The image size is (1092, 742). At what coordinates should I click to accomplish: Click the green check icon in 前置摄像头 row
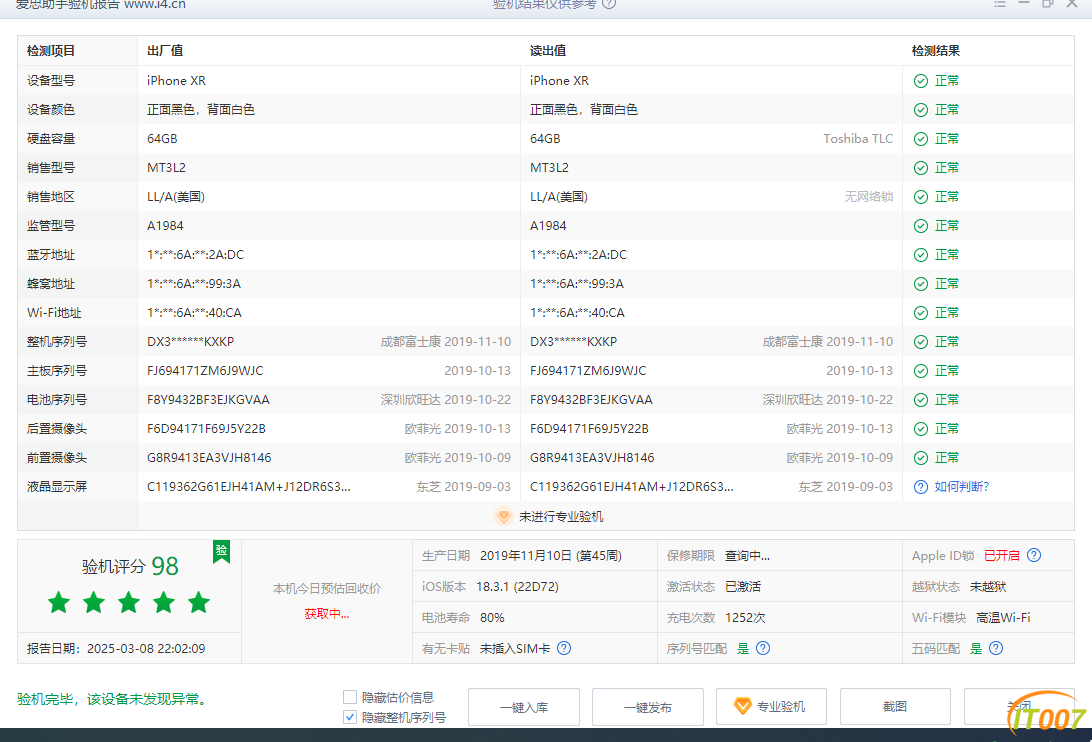[x=921, y=458]
